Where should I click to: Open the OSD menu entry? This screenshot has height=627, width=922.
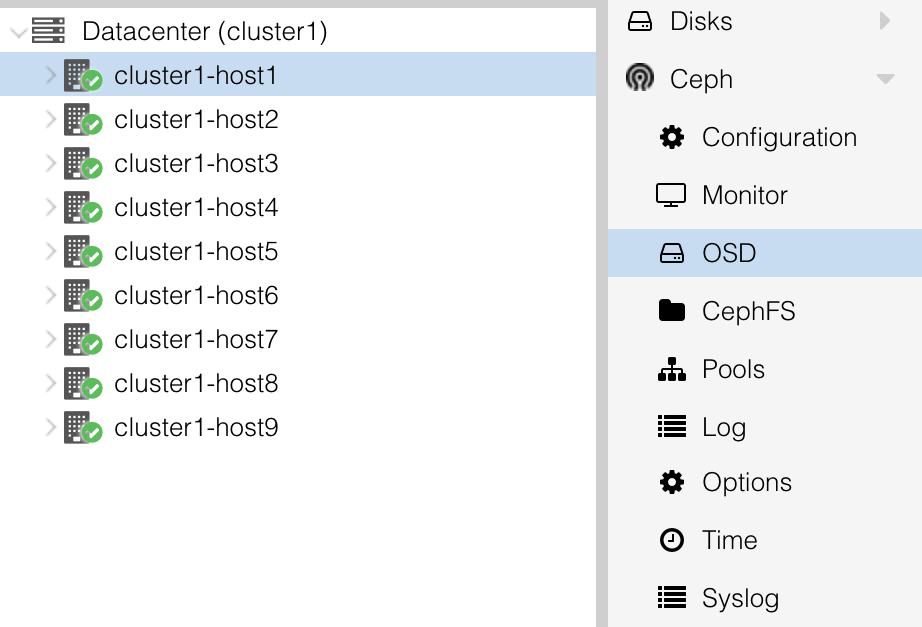click(x=729, y=253)
